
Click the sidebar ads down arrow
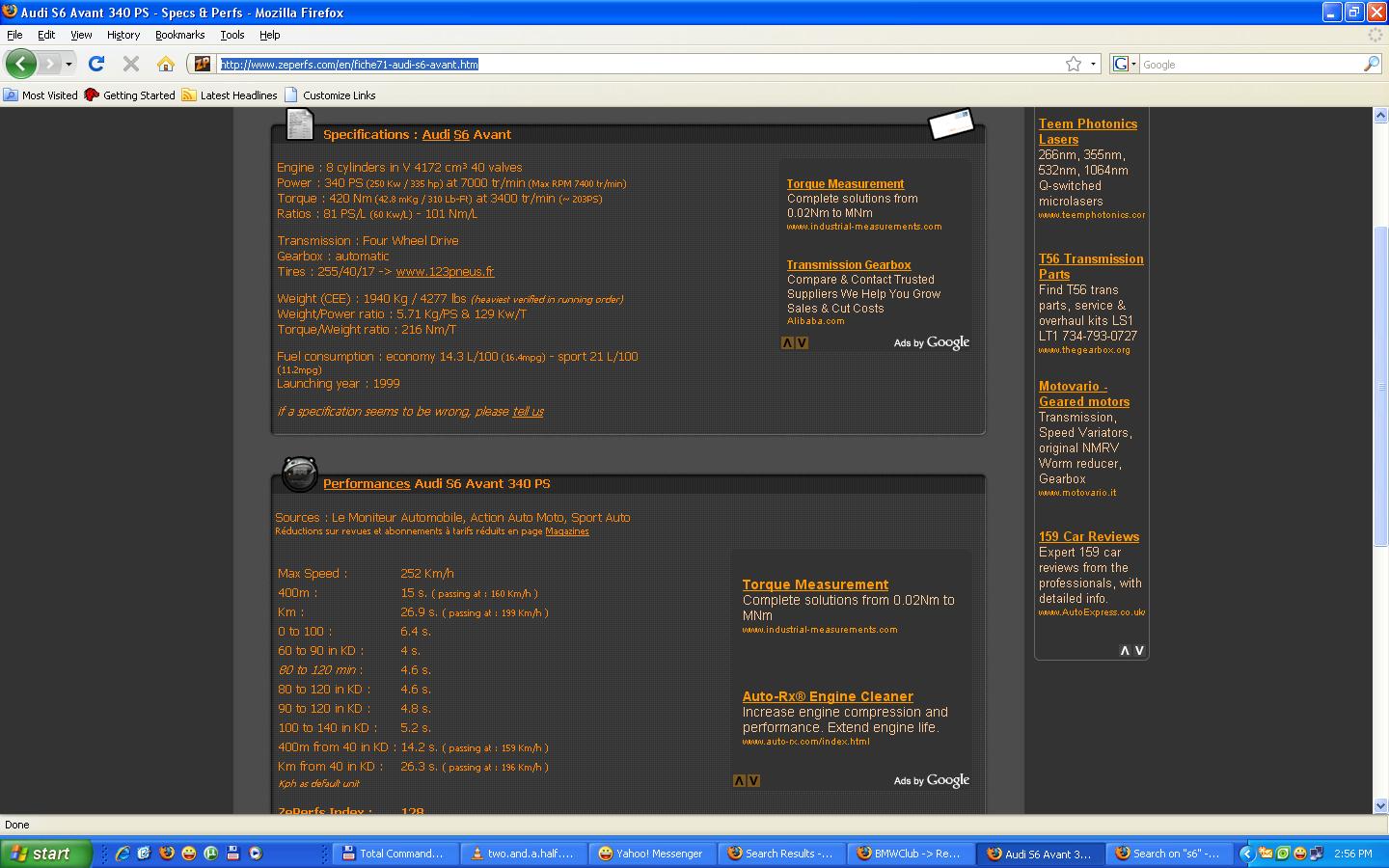click(x=1139, y=651)
